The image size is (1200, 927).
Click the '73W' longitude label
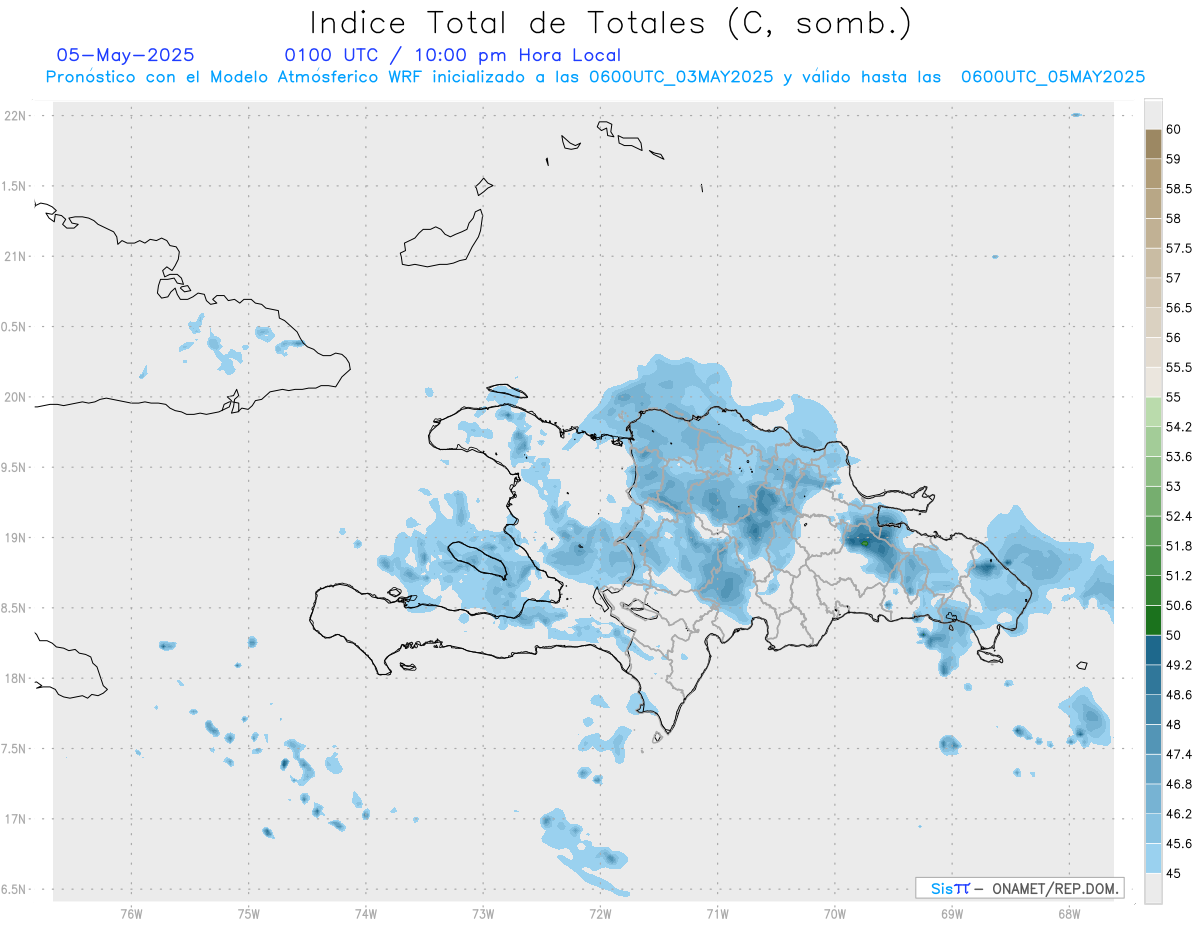coord(483,914)
